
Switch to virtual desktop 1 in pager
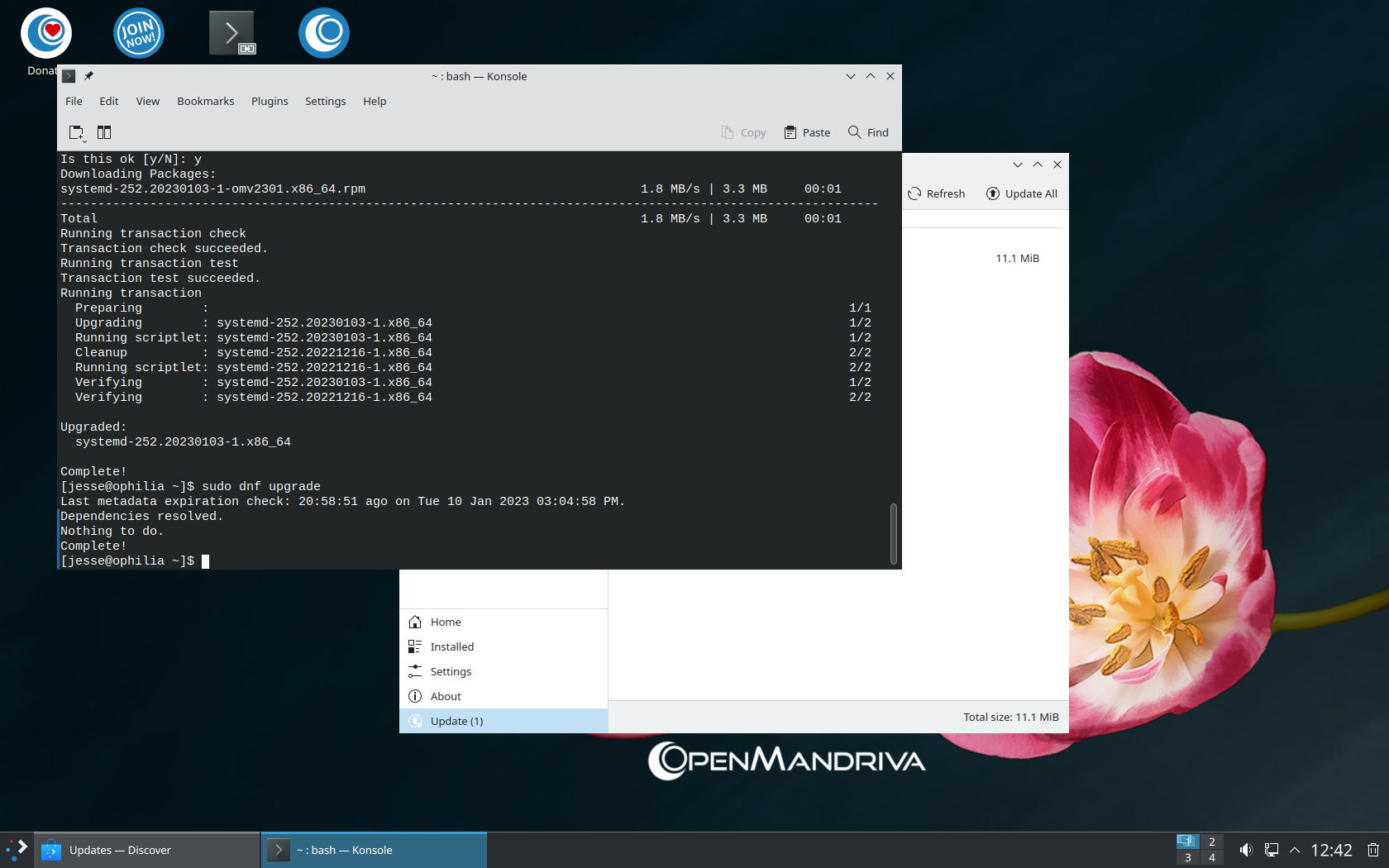[x=1187, y=842]
